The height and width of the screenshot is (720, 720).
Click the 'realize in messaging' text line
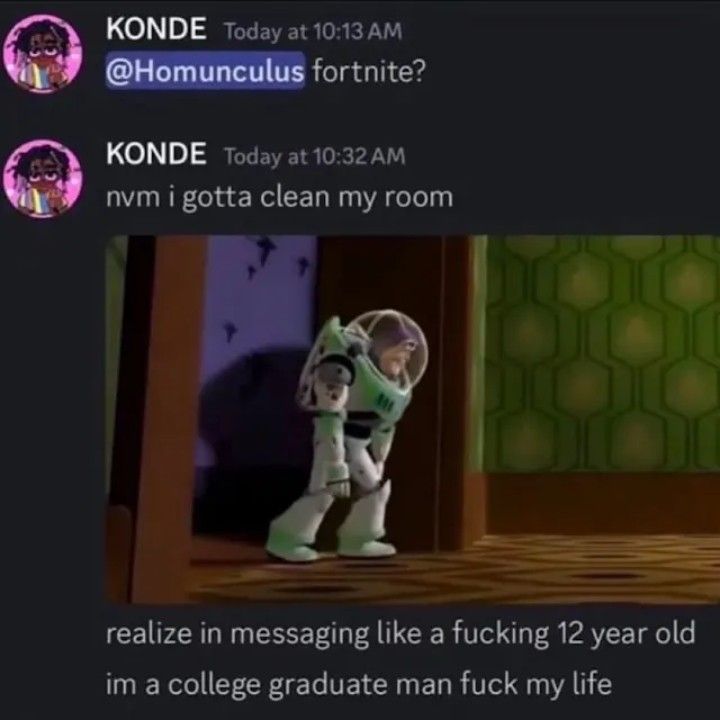[400, 634]
